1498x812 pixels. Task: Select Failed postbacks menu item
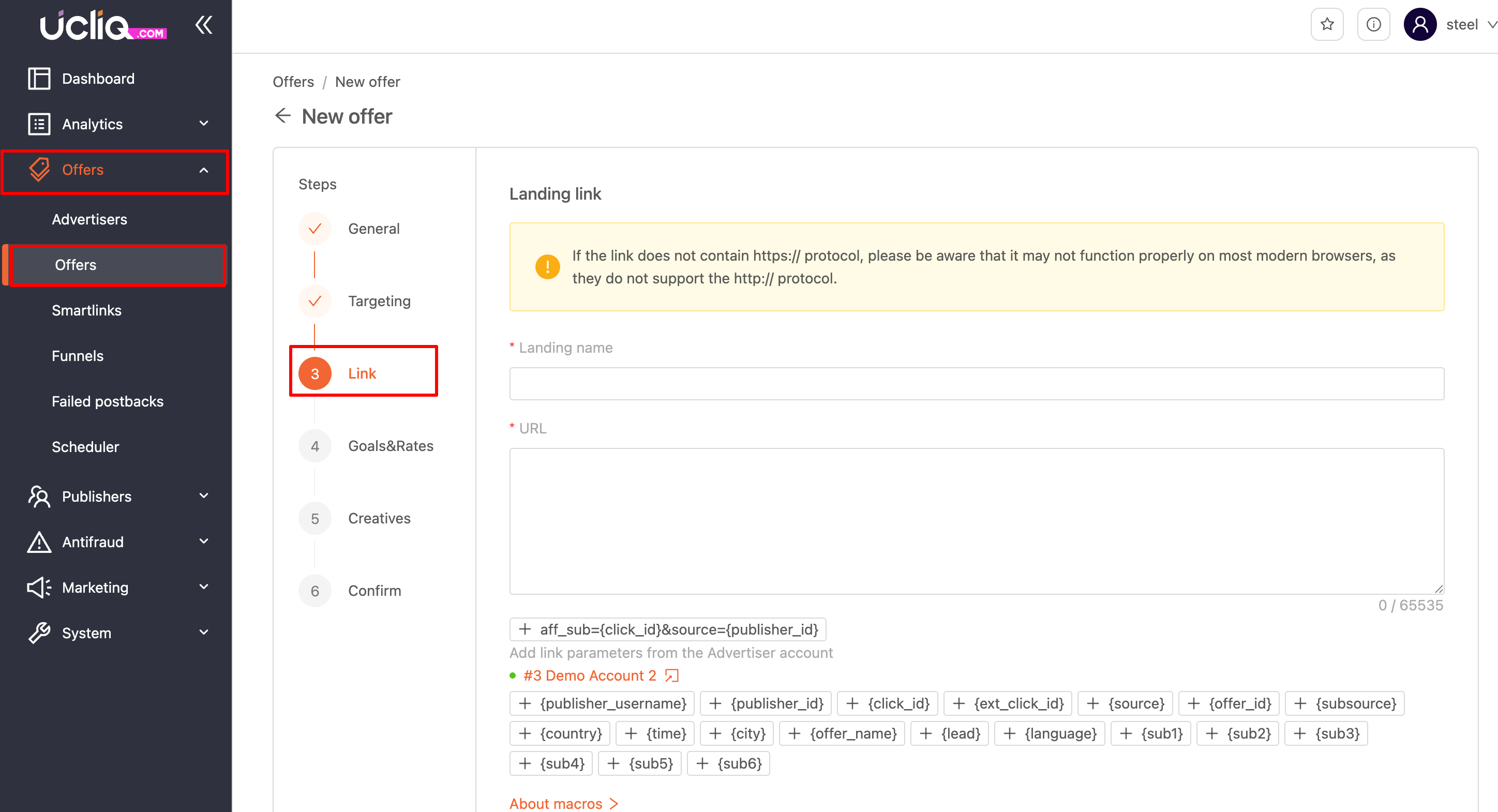(x=108, y=402)
